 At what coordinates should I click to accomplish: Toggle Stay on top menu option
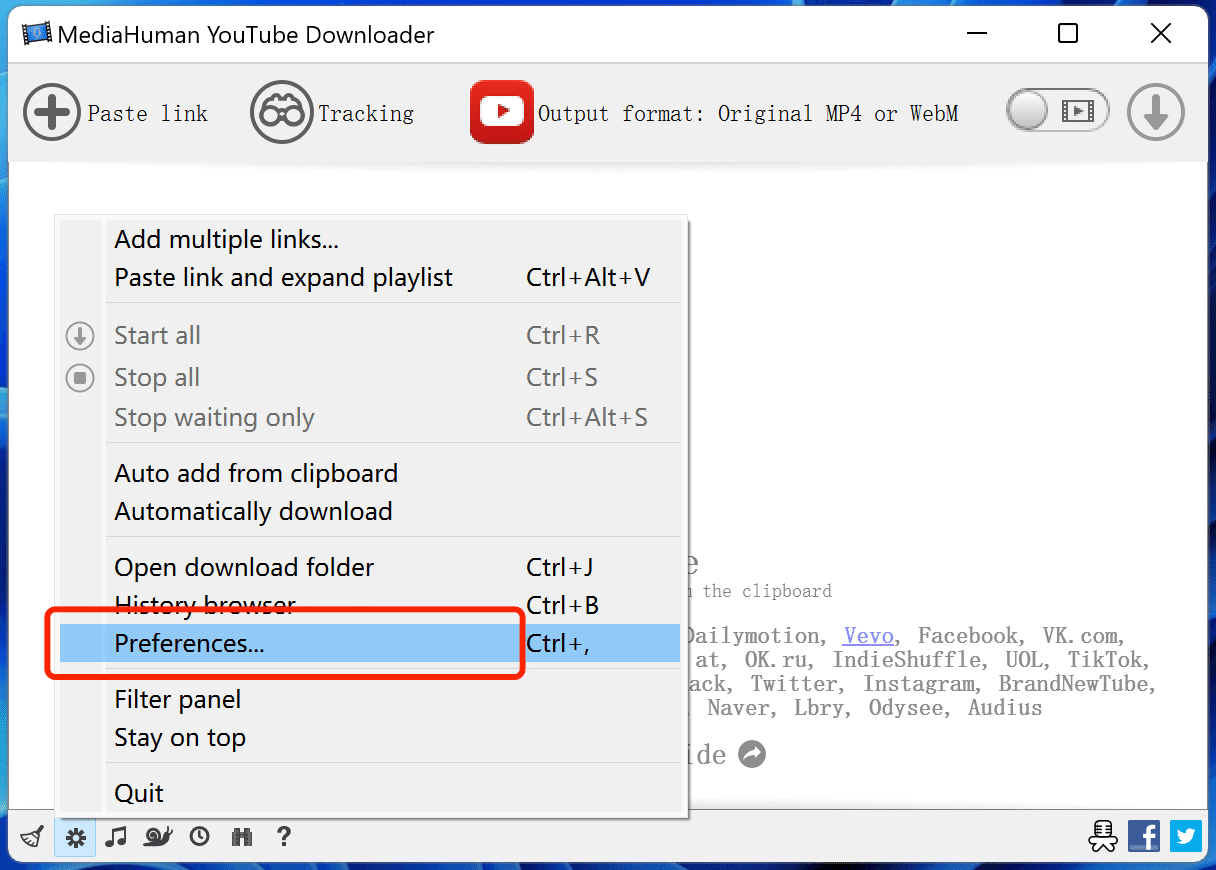tap(180, 738)
